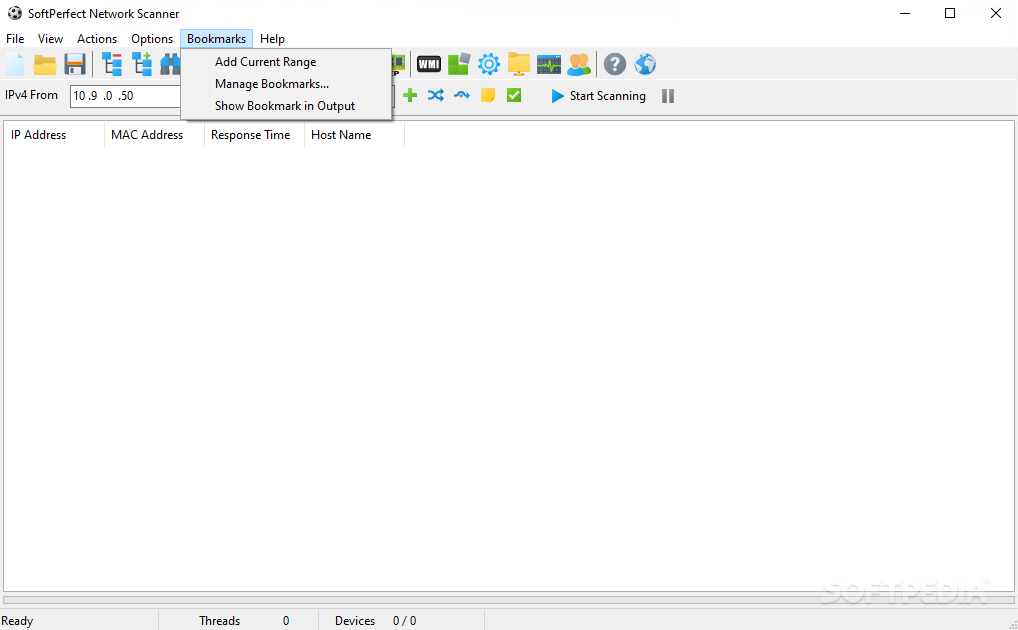This screenshot has height=630, width=1018.
Task: Click the soccer ball application icon
Action: click(x=14, y=13)
